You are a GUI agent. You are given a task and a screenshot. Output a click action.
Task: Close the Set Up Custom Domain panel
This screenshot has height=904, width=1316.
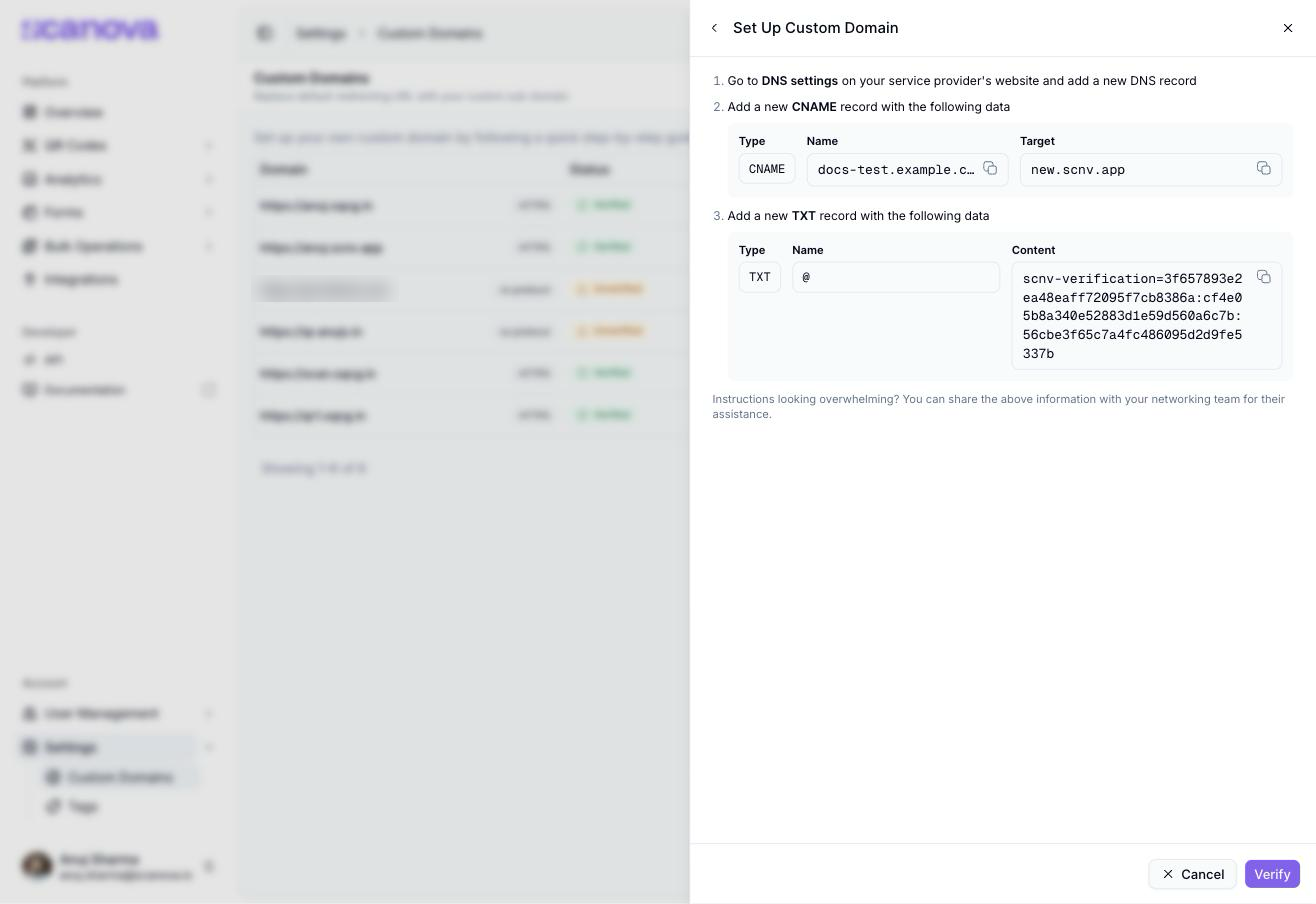tap(1288, 28)
